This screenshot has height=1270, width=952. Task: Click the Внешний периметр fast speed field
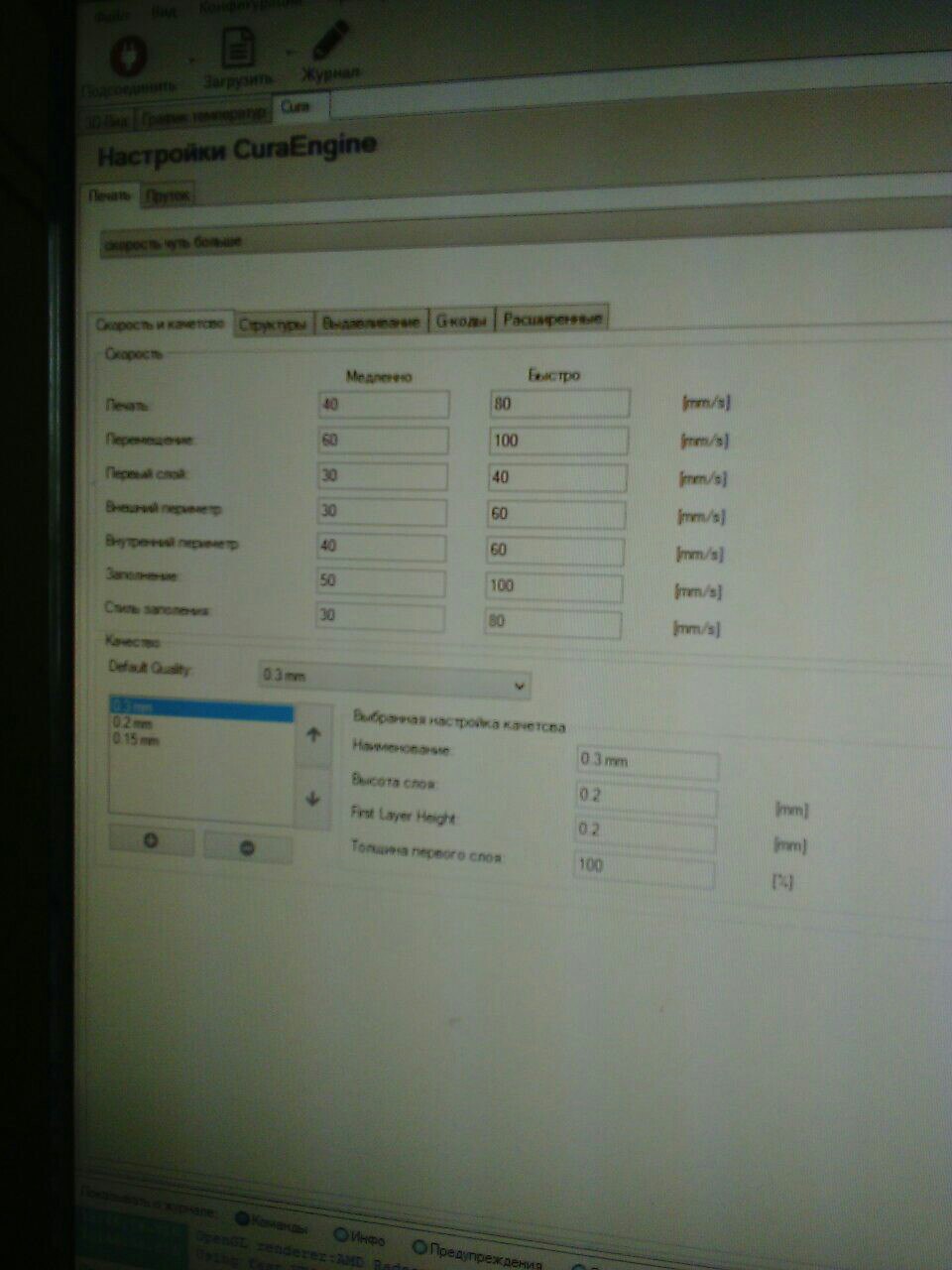(556, 514)
